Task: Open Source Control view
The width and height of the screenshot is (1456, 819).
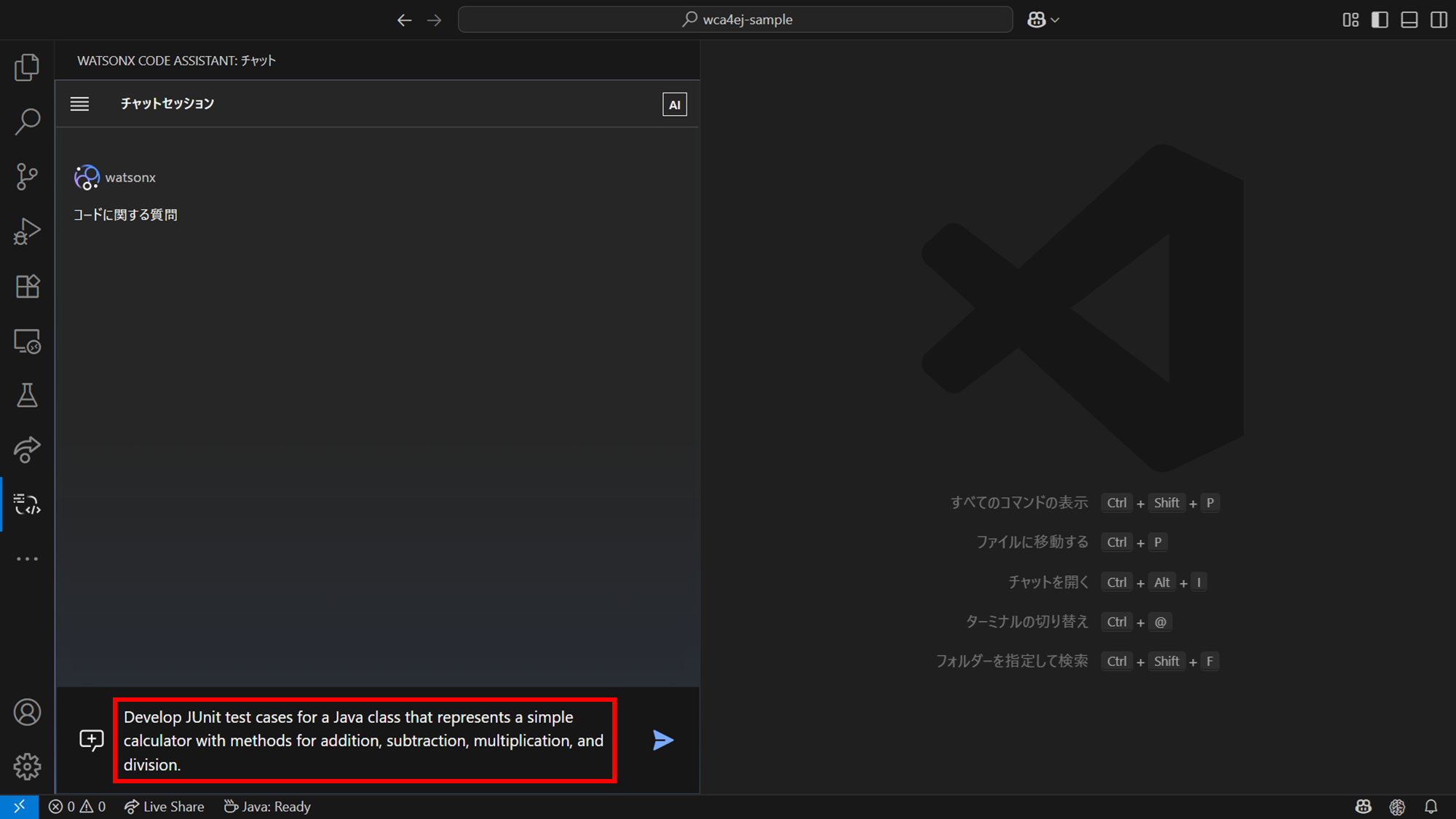Action: pos(27,176)
